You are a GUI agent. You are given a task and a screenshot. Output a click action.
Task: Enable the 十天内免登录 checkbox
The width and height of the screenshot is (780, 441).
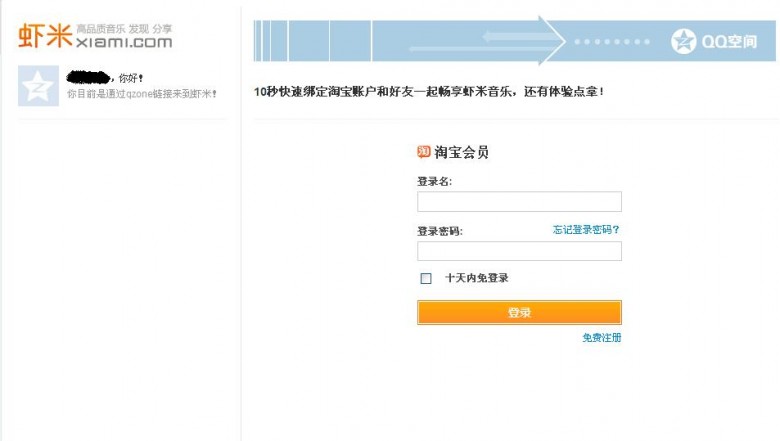tap(426, 278)
